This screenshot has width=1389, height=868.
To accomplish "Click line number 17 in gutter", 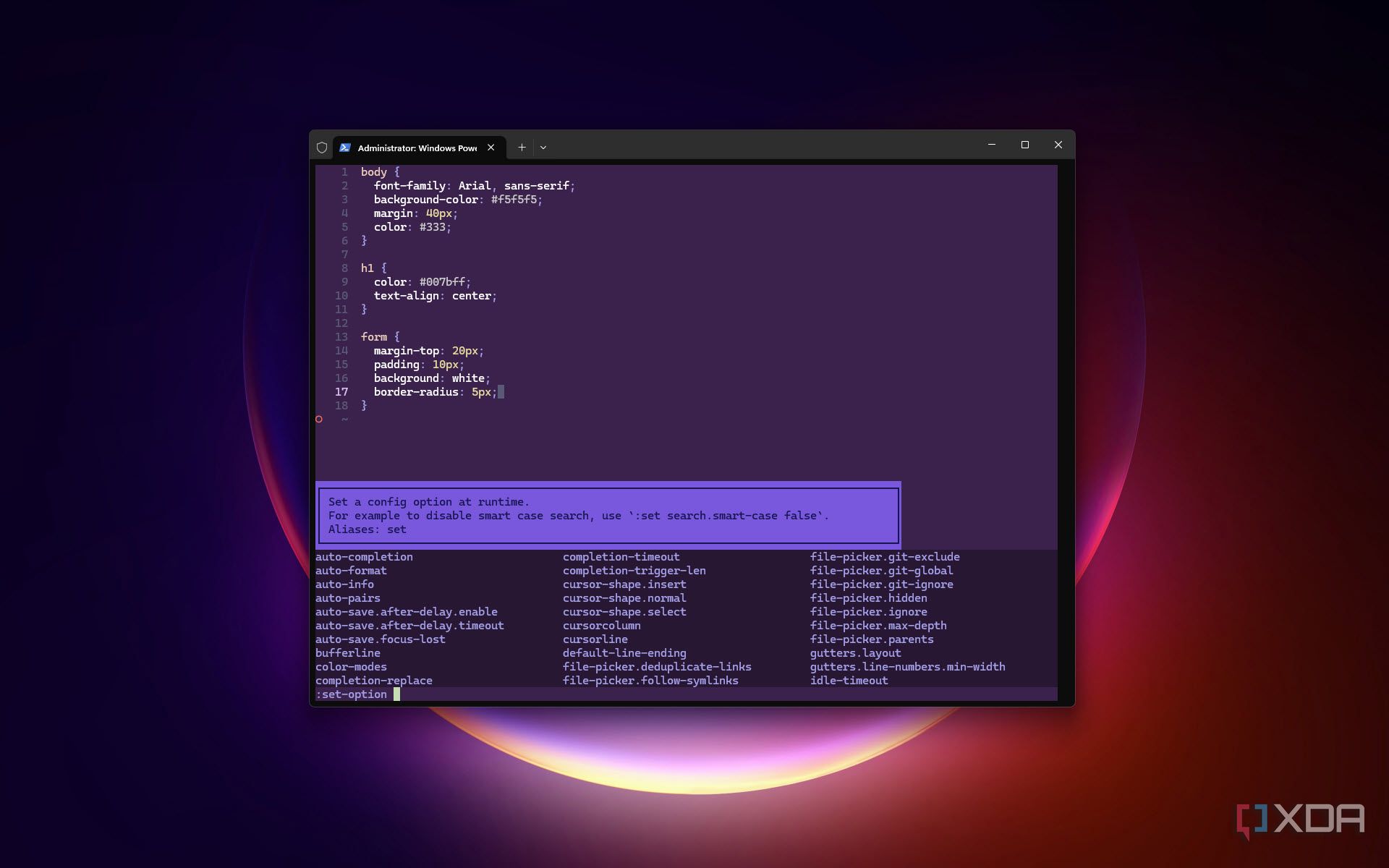I will (x=341, y=392).
